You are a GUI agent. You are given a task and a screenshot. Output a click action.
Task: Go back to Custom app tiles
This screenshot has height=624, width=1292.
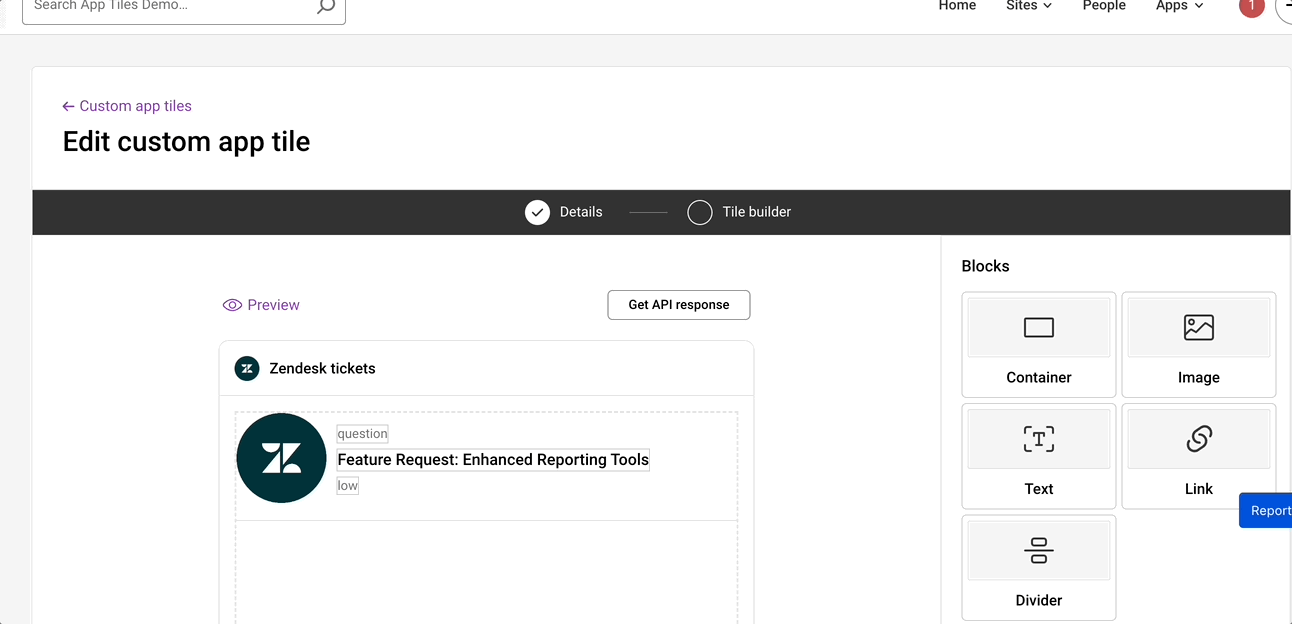pyautogui.click(x=127, y=106)
